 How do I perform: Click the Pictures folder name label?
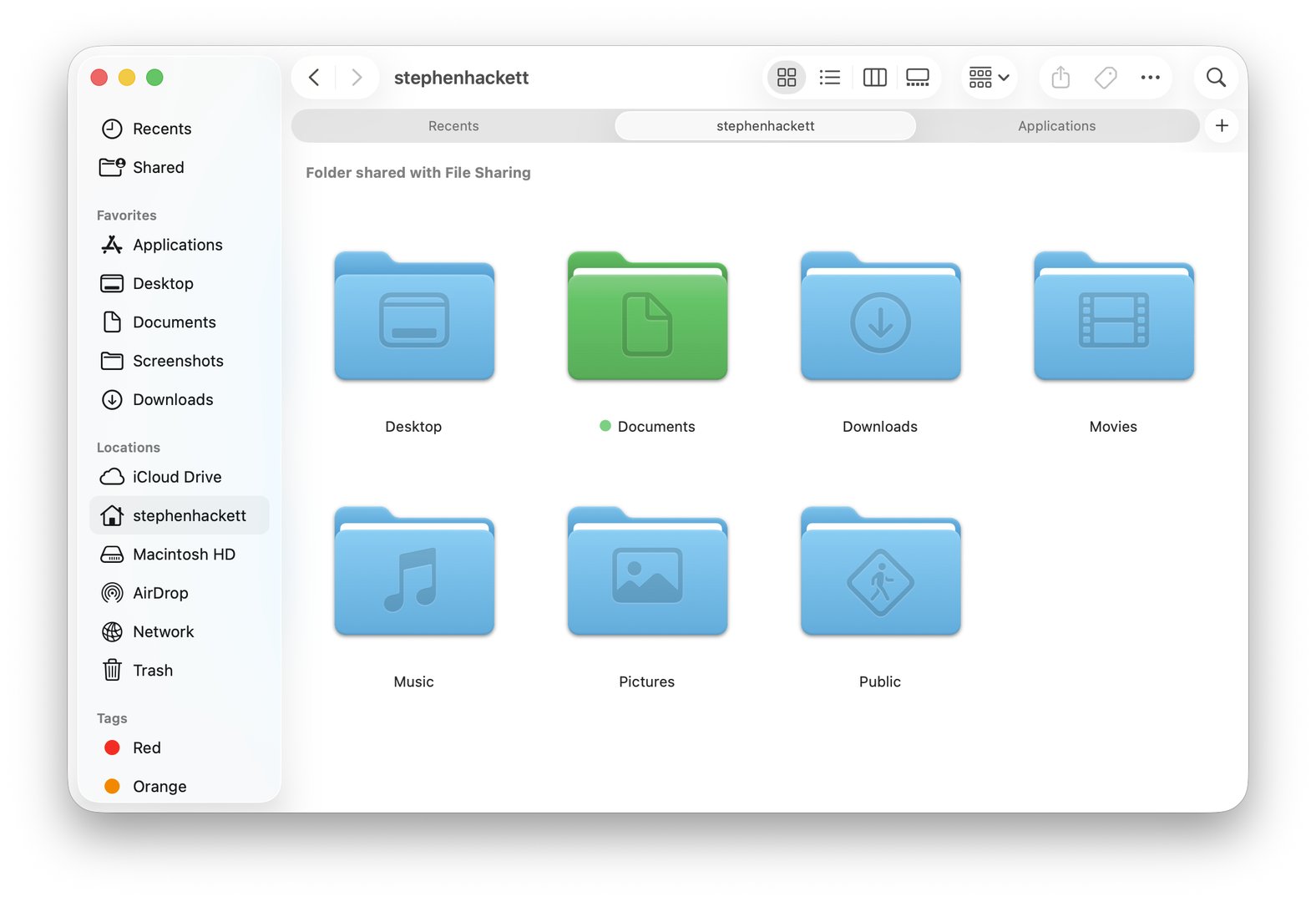pos(647,682)
